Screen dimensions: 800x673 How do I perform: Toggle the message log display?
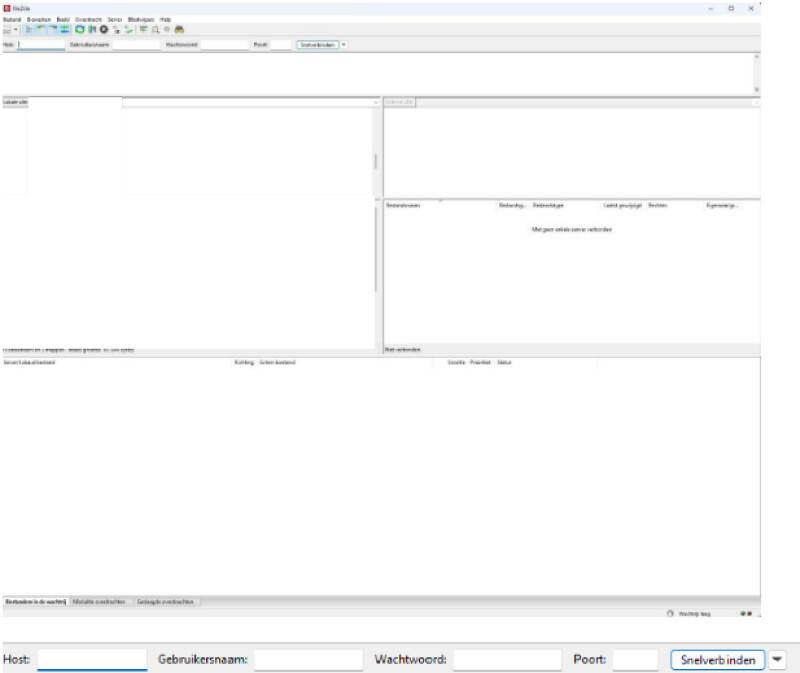[x=29, y=30]
